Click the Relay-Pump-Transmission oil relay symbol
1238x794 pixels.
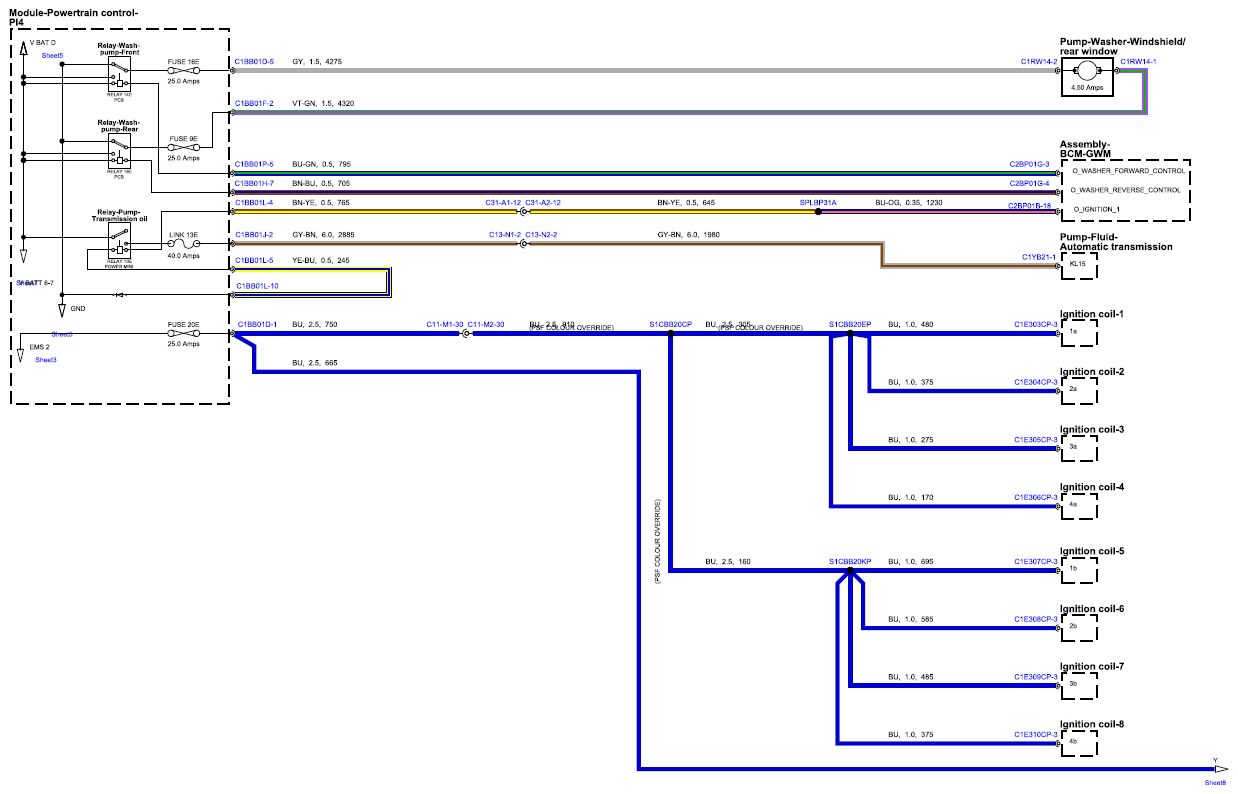click(x=119, y=240)
